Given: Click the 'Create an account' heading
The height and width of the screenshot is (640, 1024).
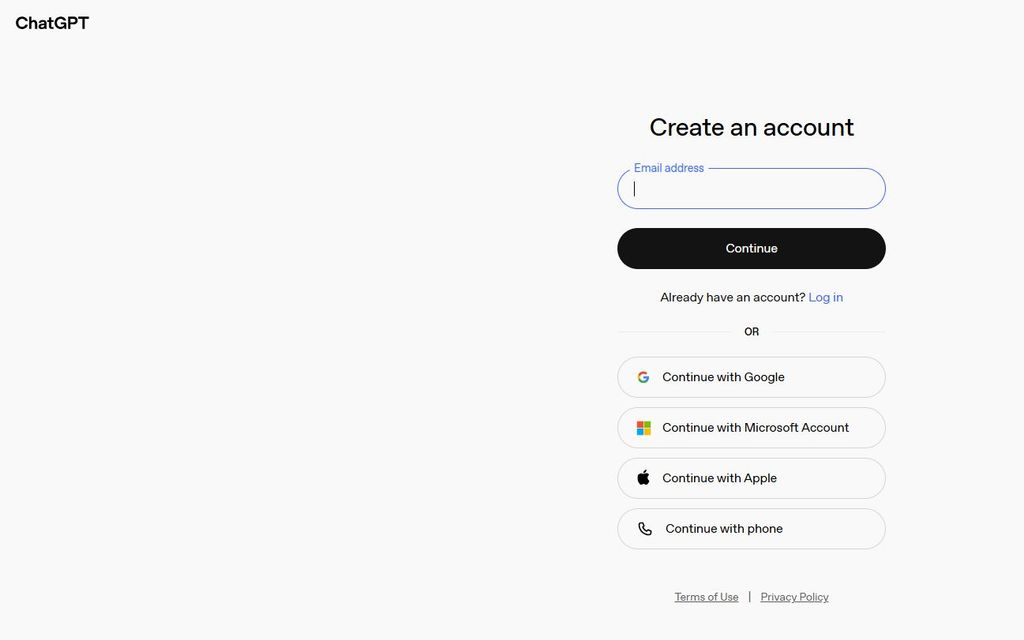Looking at the screenshot, I should (751, 127).
